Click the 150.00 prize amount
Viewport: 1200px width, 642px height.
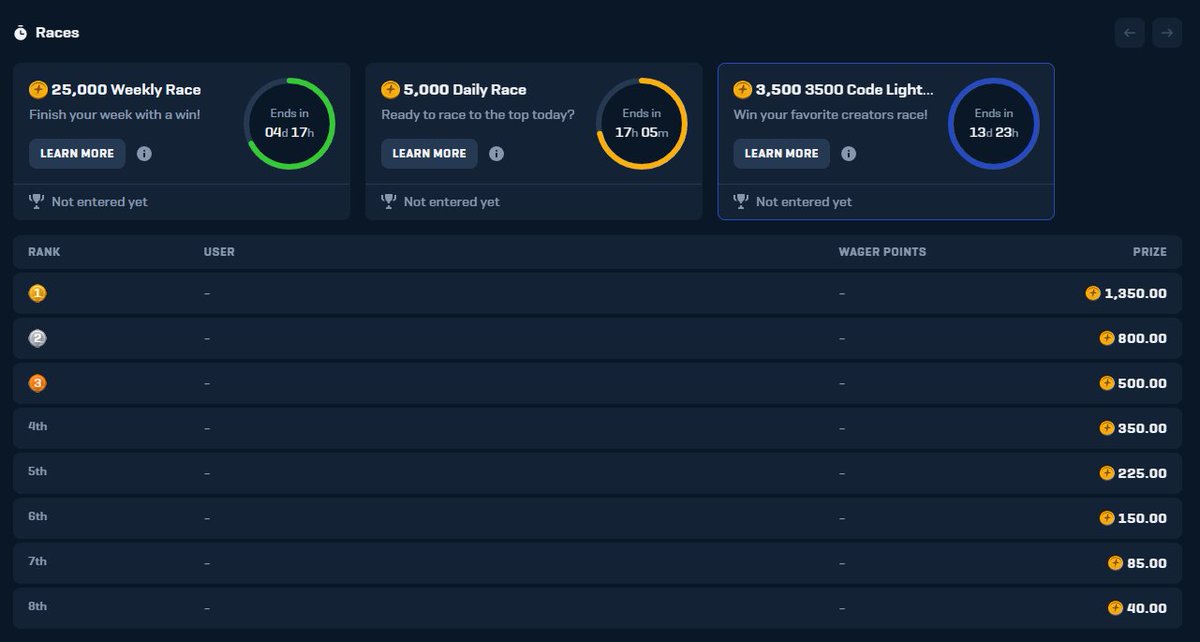(1142, 518)
